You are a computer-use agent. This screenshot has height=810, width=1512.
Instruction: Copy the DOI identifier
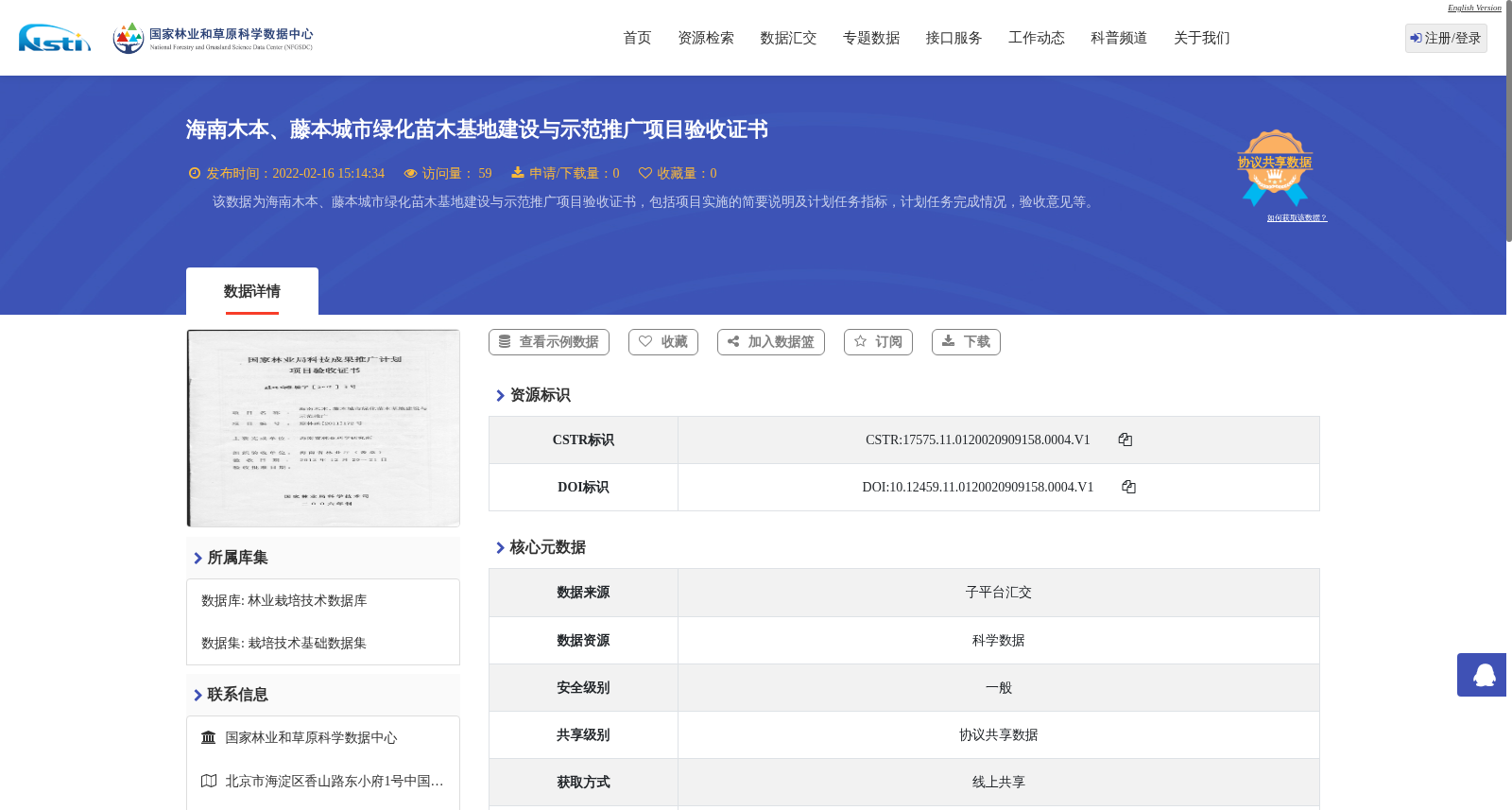click(x=1128, y=487)
